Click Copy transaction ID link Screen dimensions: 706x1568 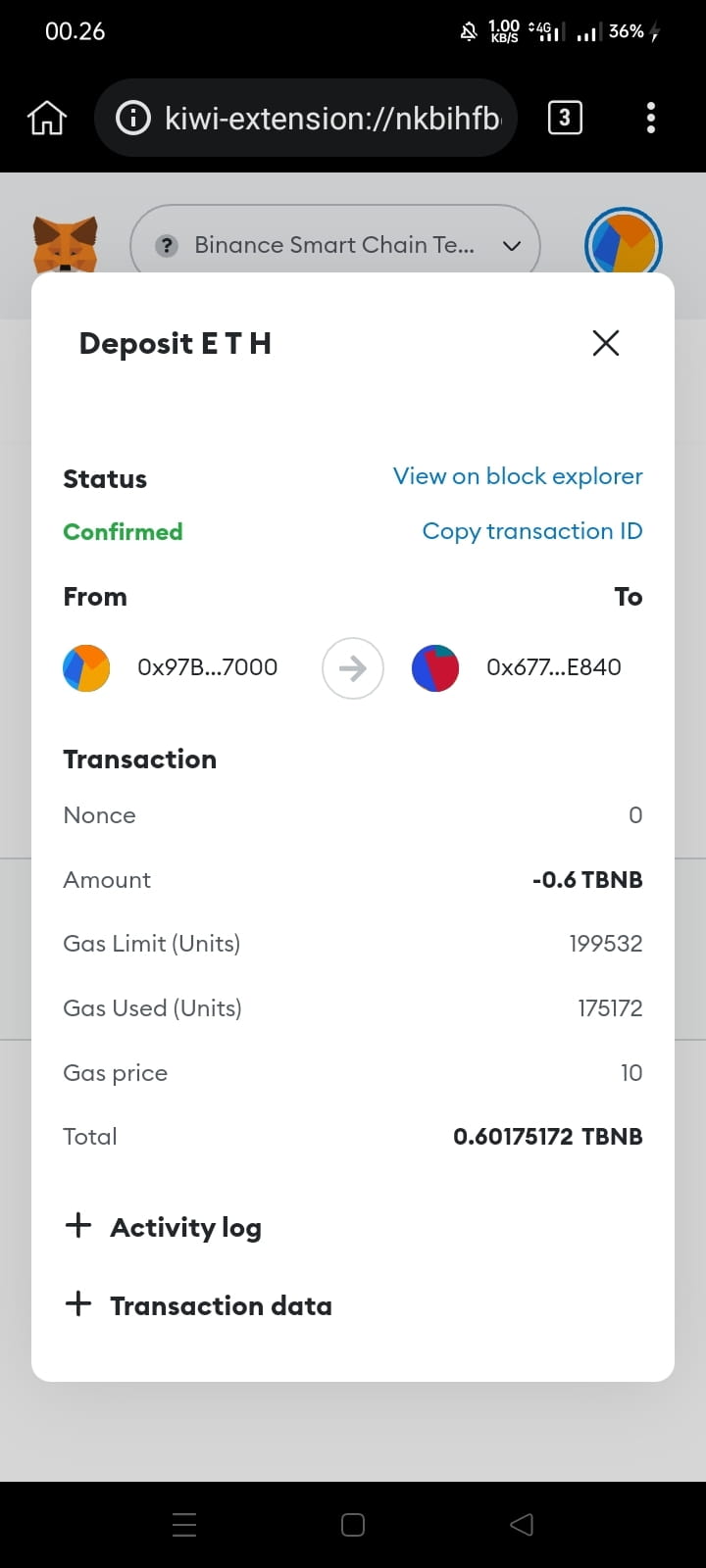(x=532, y=531)
